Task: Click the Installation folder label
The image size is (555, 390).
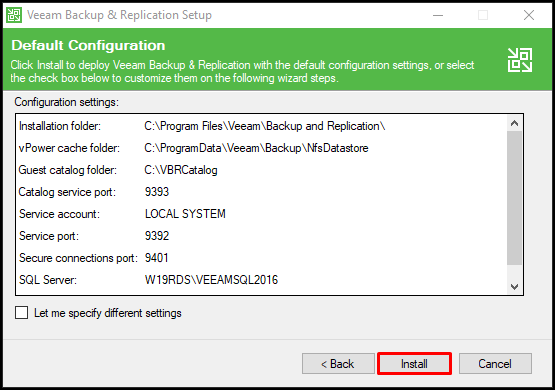Action: click(60, 126)
